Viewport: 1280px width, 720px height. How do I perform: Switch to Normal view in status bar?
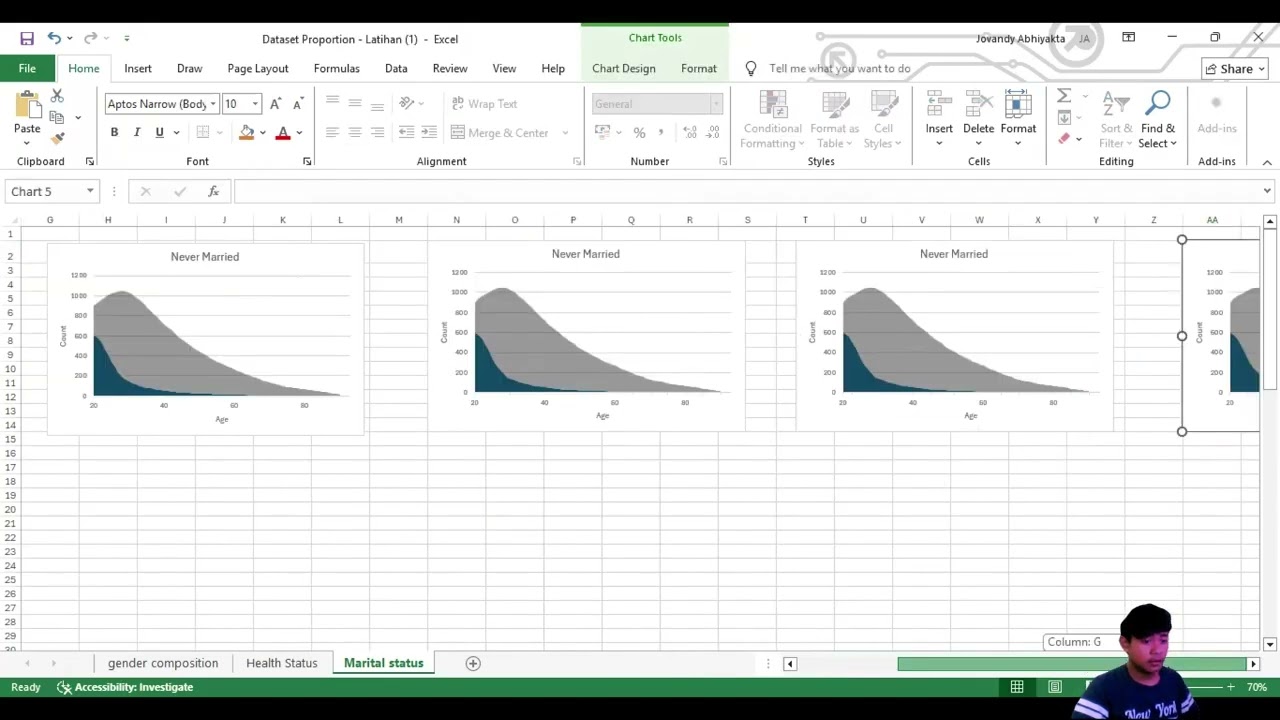(1017, 687)
